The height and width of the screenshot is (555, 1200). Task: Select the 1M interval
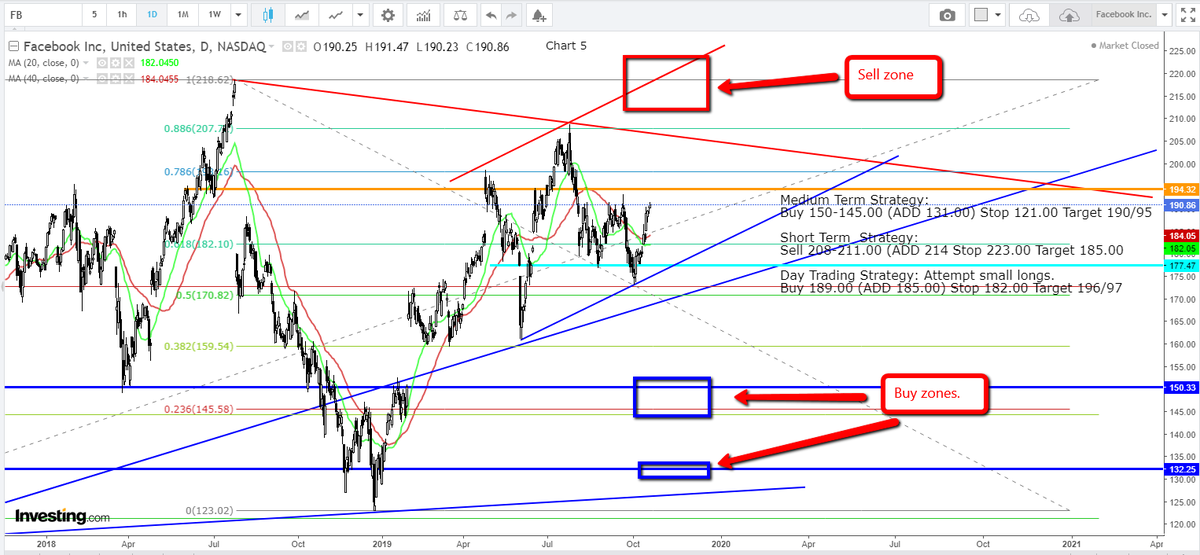pyautogui.click(x=183, y=15)
